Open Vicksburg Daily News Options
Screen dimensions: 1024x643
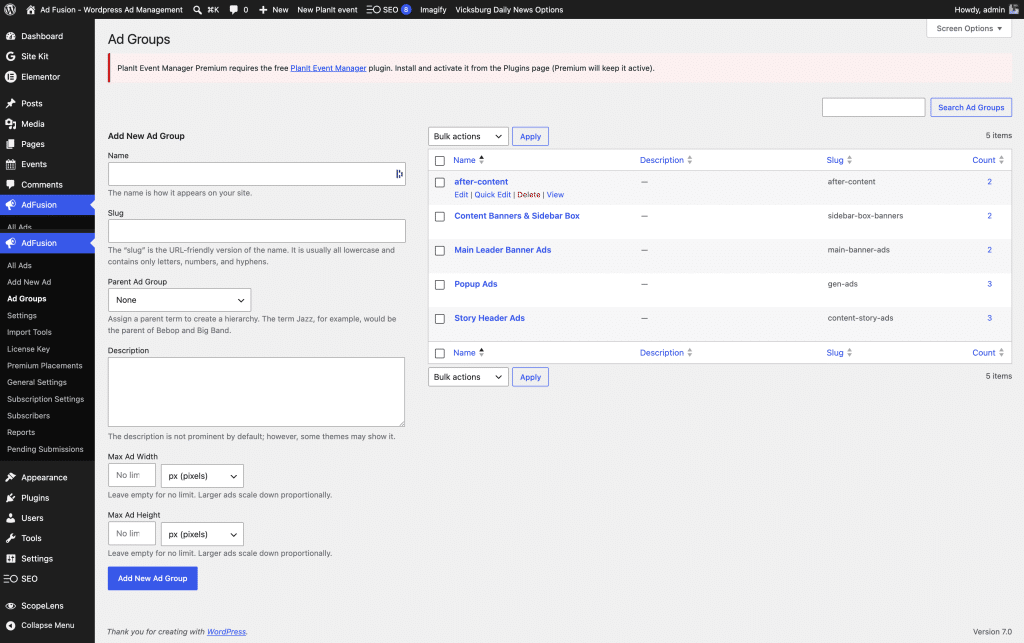click(x=509, y=10)
